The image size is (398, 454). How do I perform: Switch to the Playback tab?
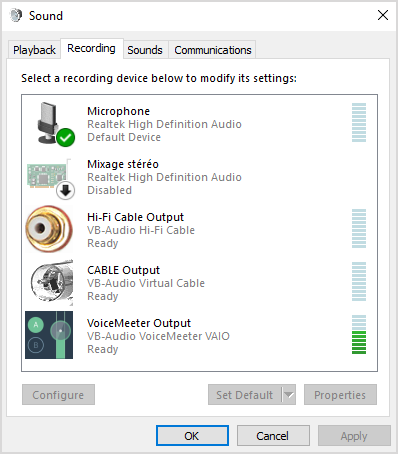point(34,50)
